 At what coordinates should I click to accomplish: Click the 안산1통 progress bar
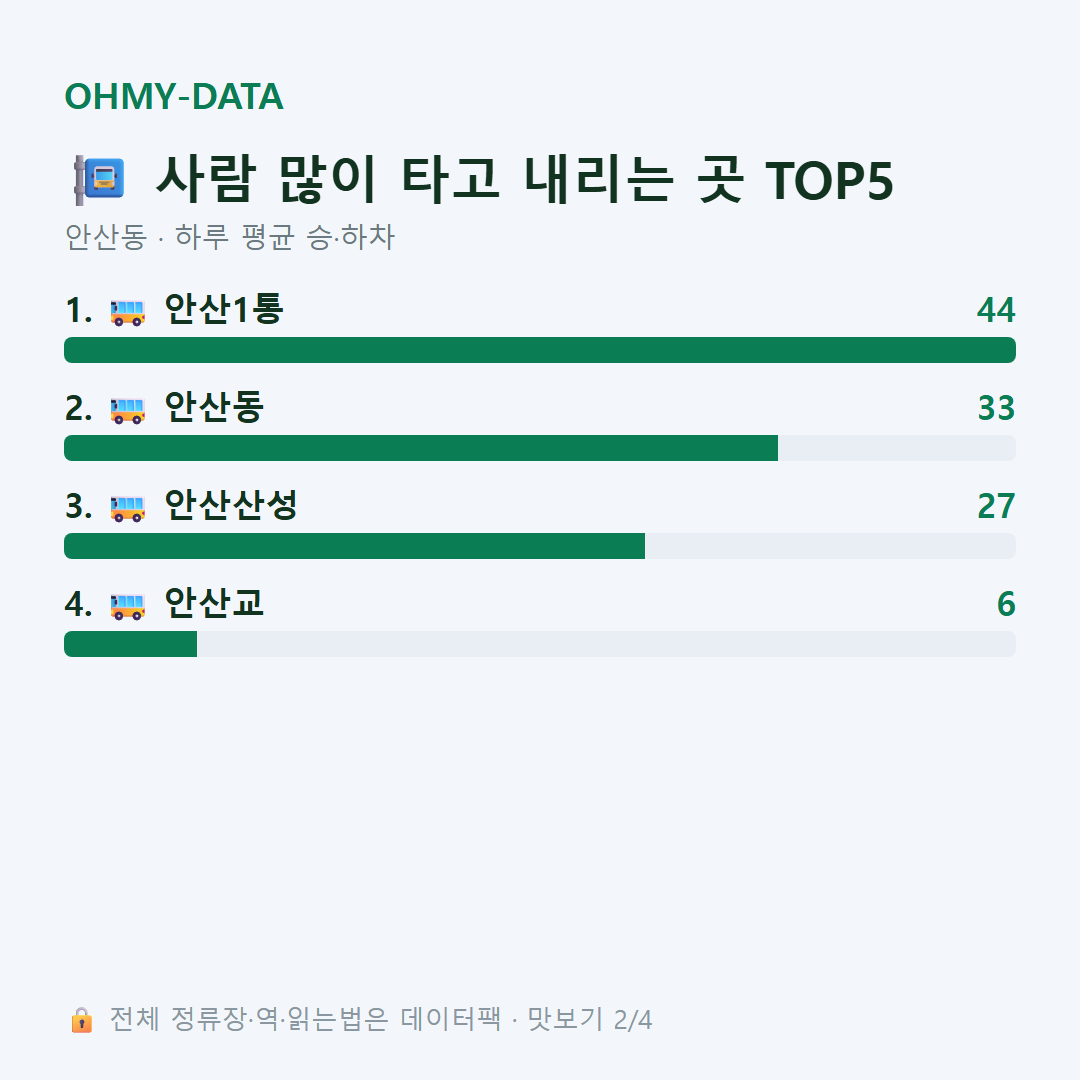click(x=540, y=350)
